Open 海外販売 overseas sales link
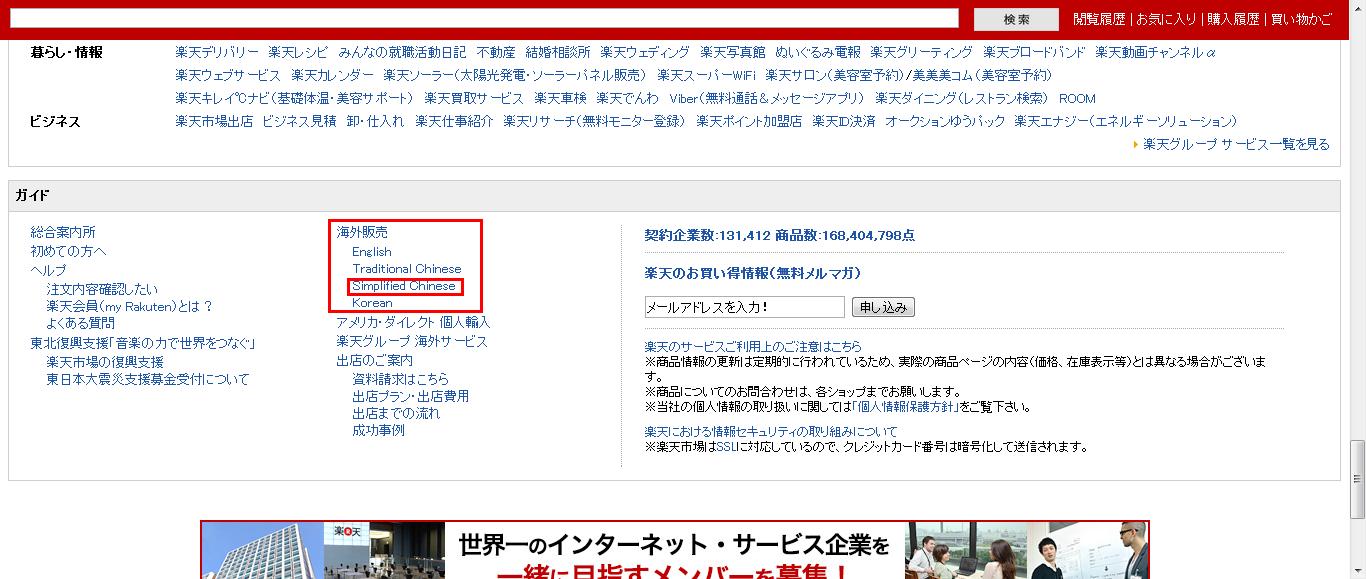 click(x=362, y=231)
